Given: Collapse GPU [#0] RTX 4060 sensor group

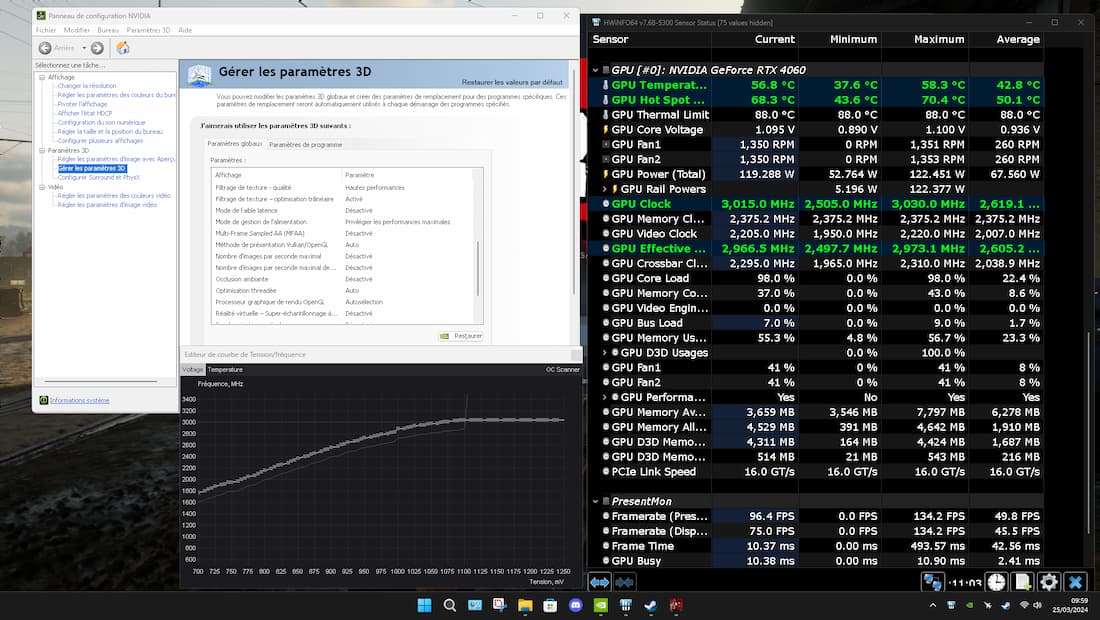Looking at the screenshot, I should coord(596,70).
